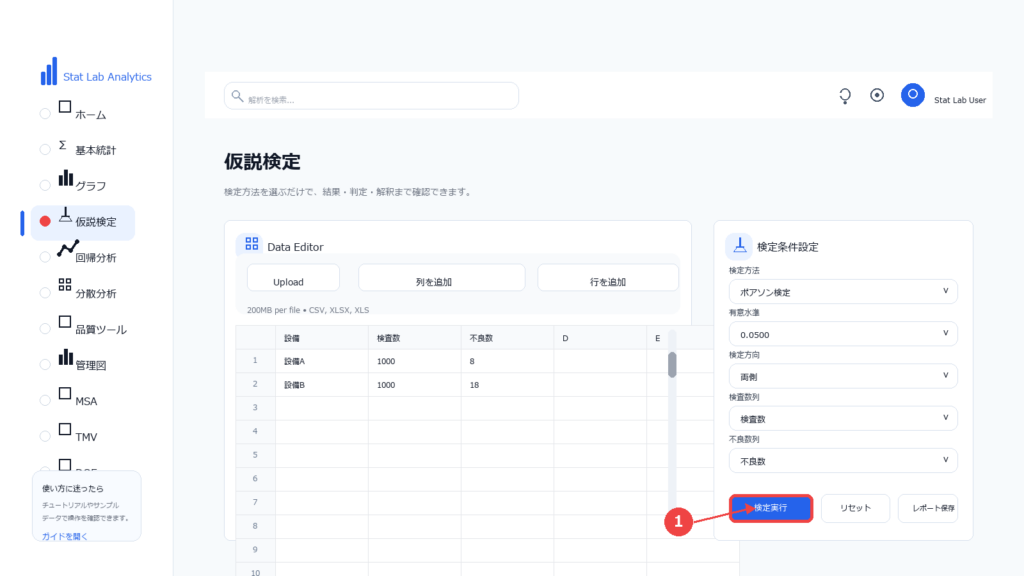Image resolution: width=1024 pixels, height=576 pixels.
Task: Click the square icon for 品質ツール
Action: 65,322
